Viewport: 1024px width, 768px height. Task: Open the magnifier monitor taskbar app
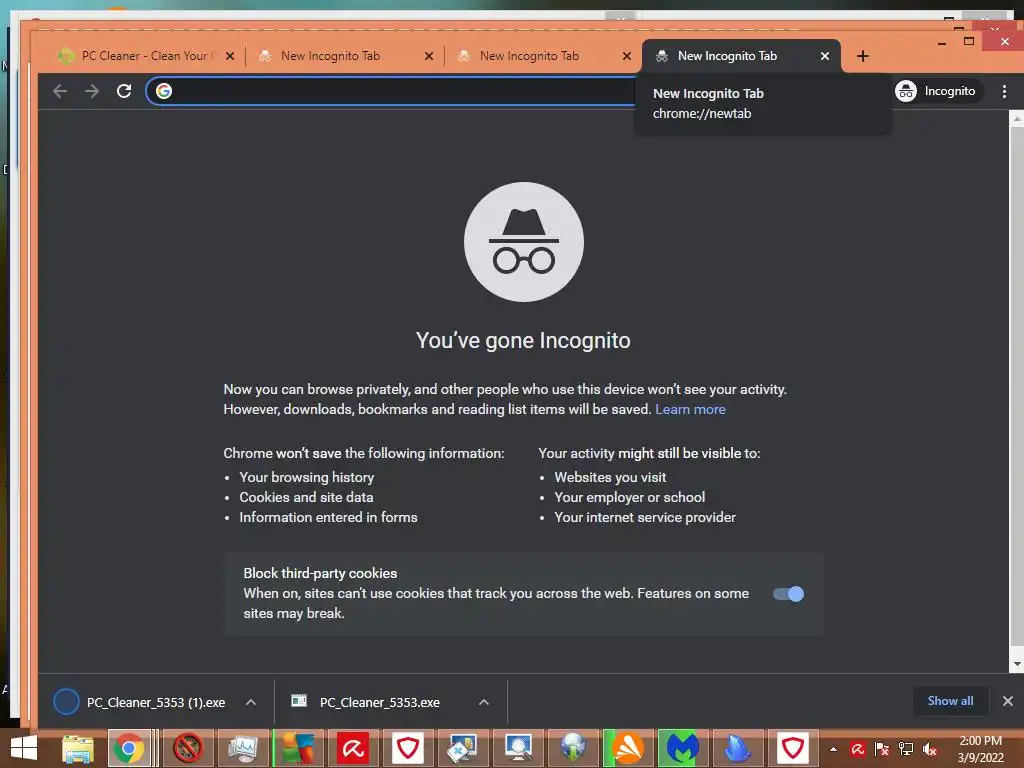(518, 748)
